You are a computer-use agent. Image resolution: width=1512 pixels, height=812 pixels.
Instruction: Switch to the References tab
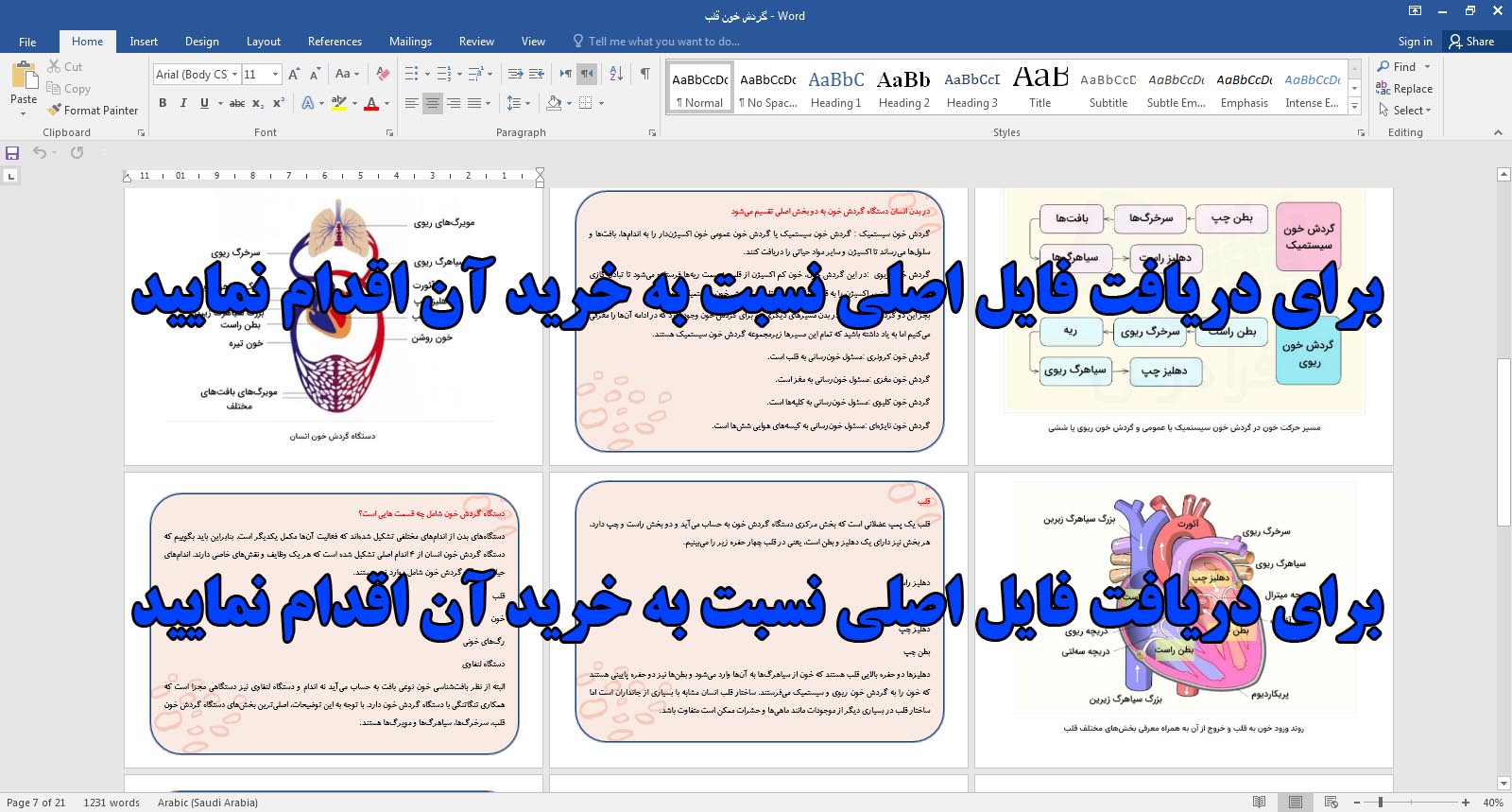click(335, 42)
